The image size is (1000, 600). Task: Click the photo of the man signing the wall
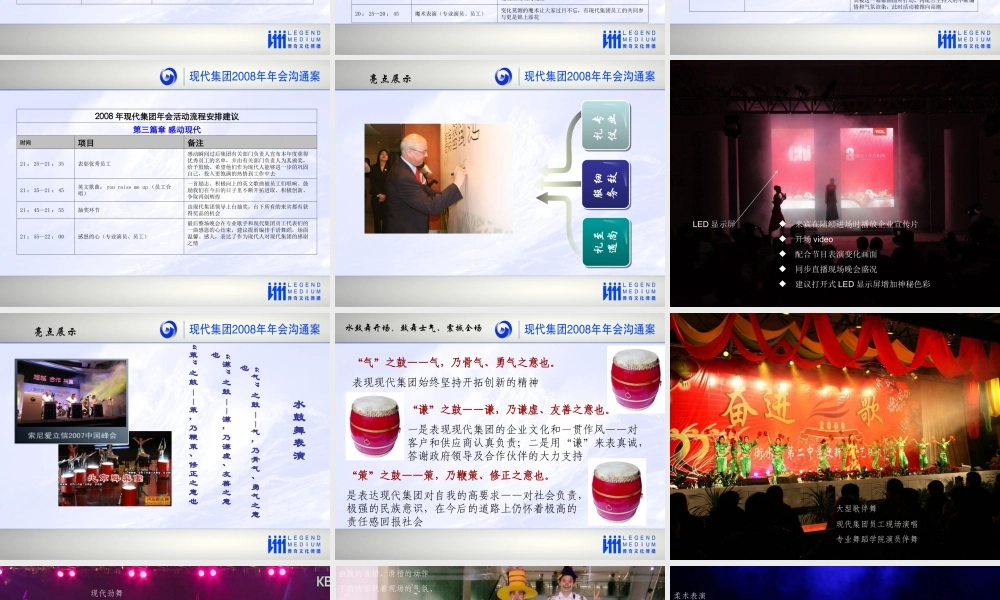(x=439, y=179)
